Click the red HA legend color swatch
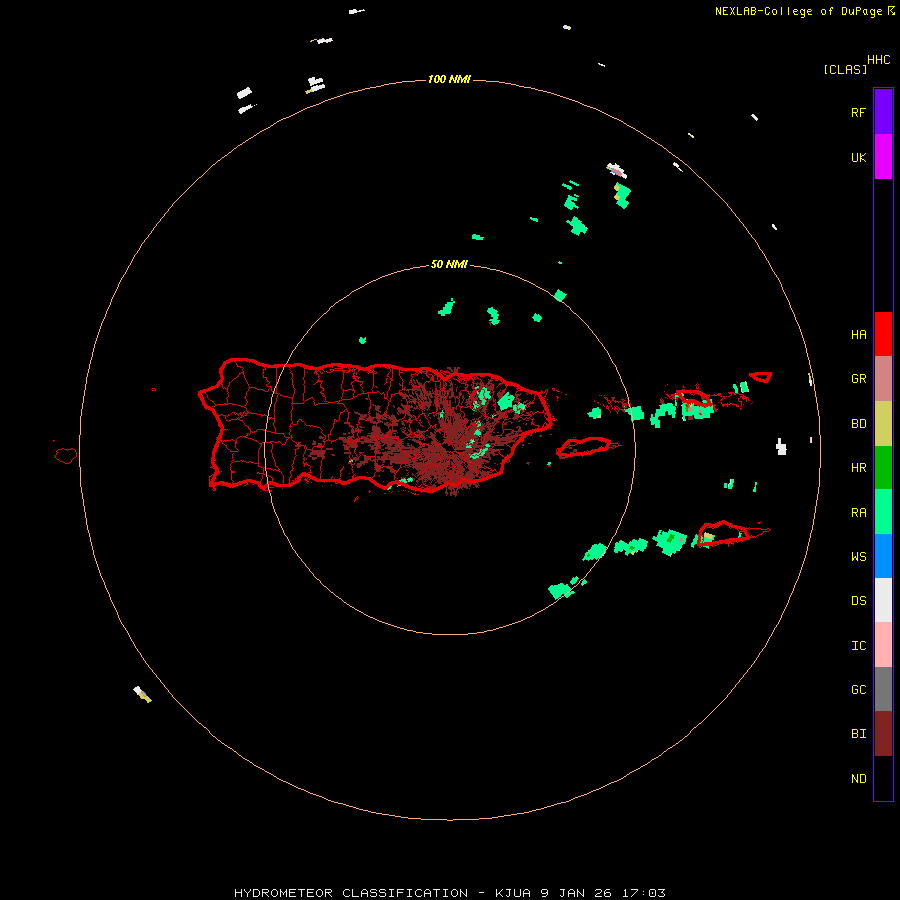Viewport: 900px width, 900px height. tap(883, 334)
